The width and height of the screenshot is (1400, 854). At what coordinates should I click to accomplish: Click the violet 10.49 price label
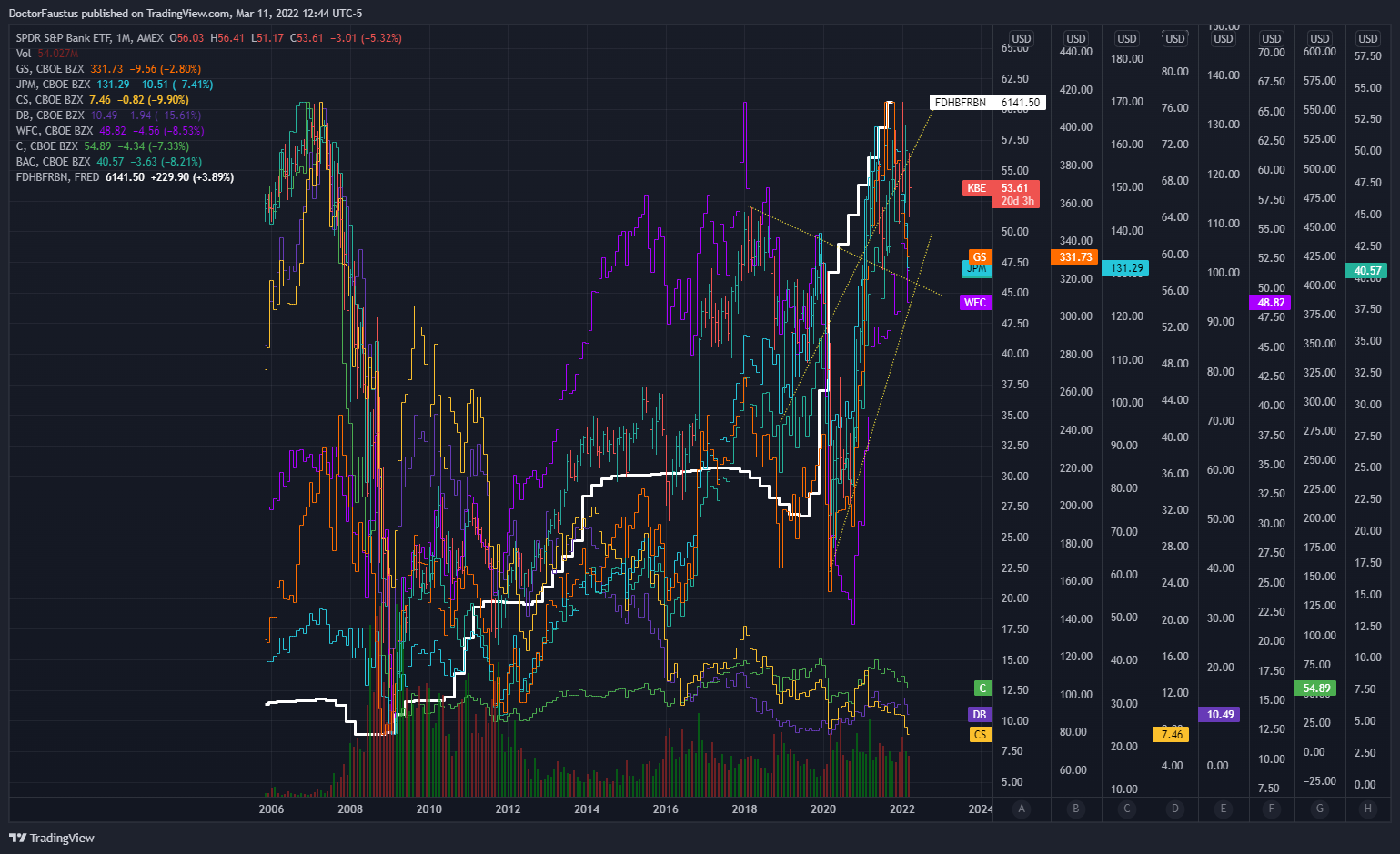pos(1221,715)
